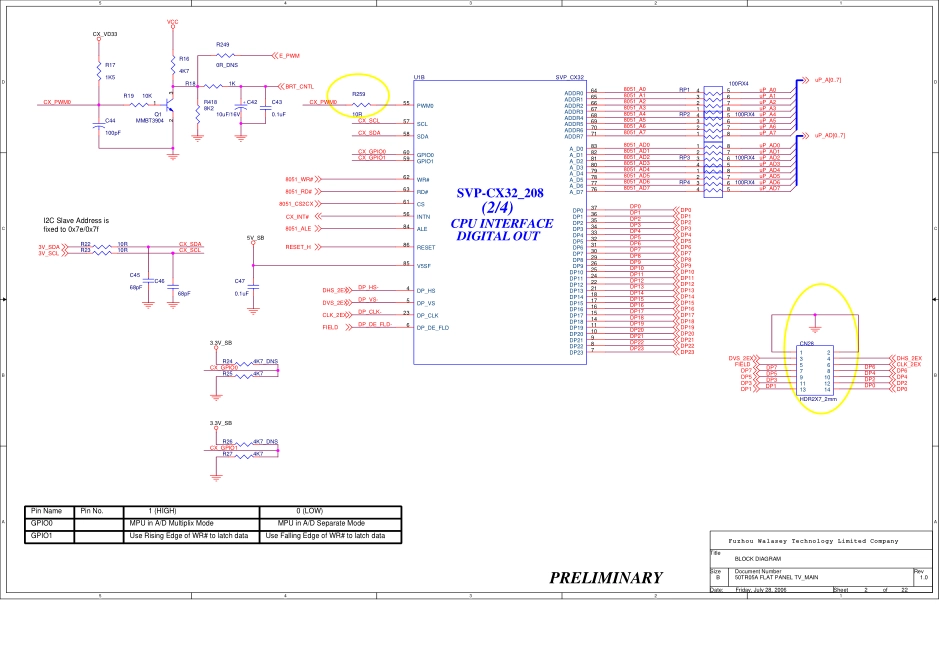The height and width of the screenshot is (672, 950).
Task: Click the "R249" resistor designator
Action: (x=223, y=45)
